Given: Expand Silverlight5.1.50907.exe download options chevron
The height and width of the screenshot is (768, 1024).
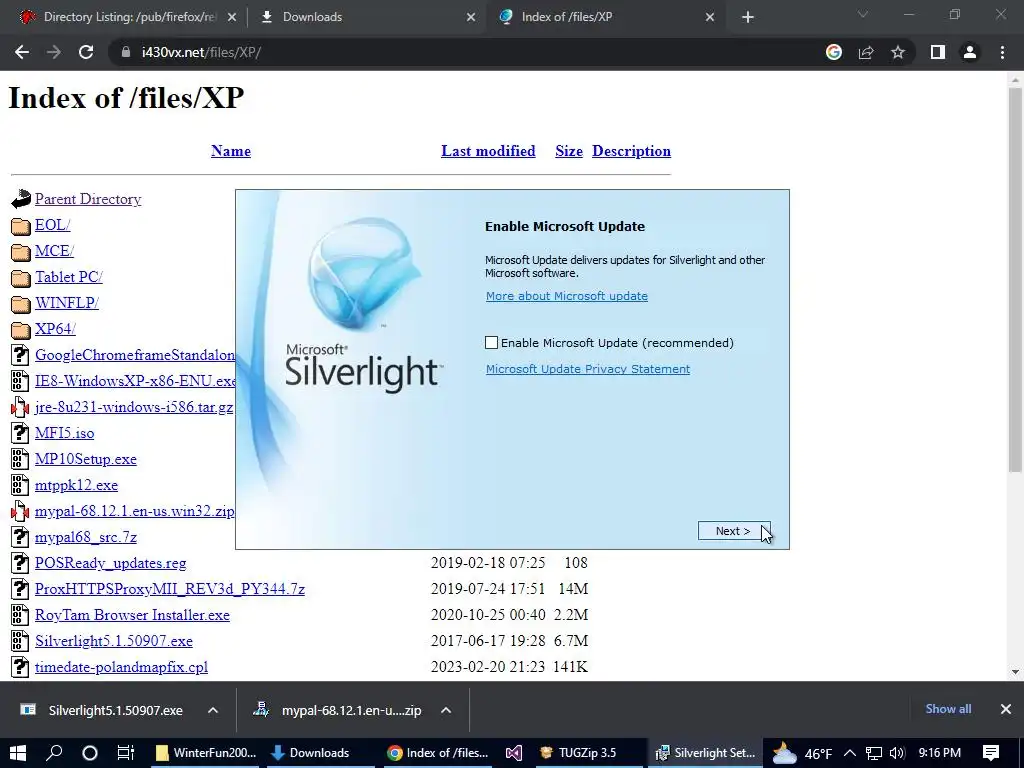Looking at the screenshot, I should click(213, 710).
